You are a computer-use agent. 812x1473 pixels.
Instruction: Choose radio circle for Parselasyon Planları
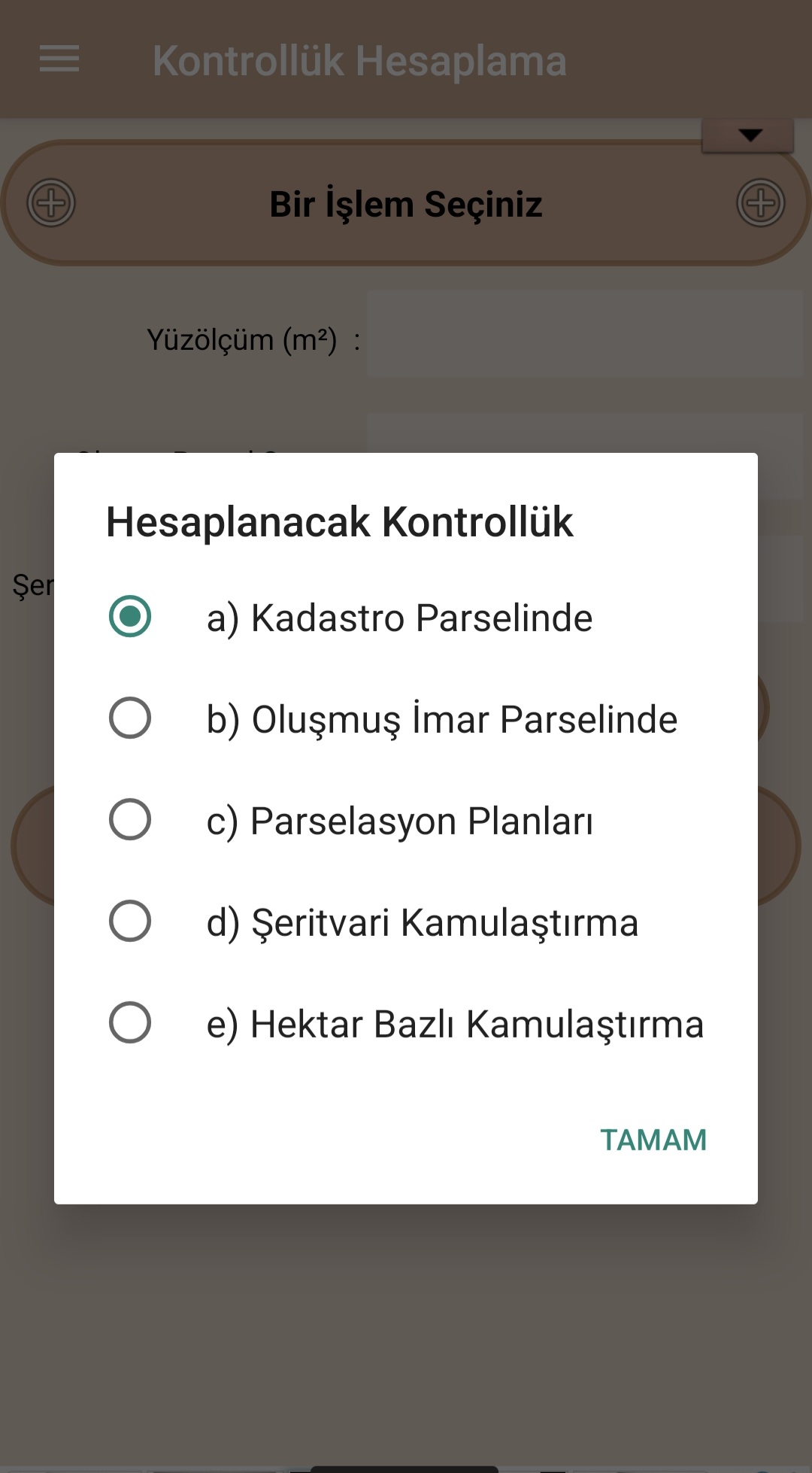pos(130,819)
